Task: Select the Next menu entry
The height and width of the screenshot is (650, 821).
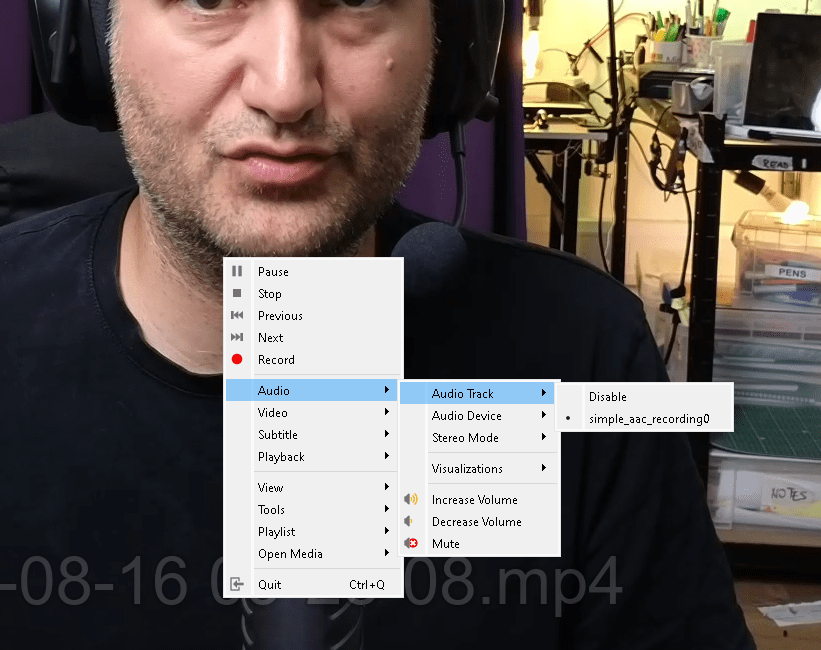Action: coord(313,337)
